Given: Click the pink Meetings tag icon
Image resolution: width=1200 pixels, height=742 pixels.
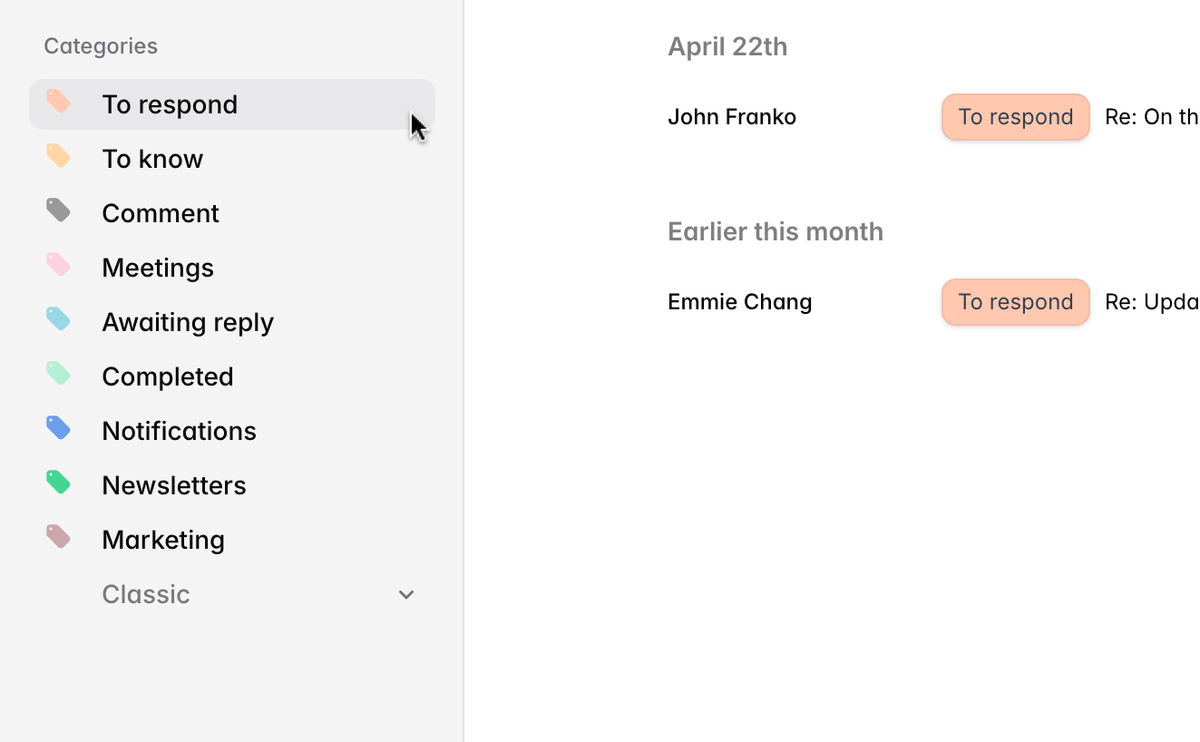Looking at the screenshot, I should 58,265.
